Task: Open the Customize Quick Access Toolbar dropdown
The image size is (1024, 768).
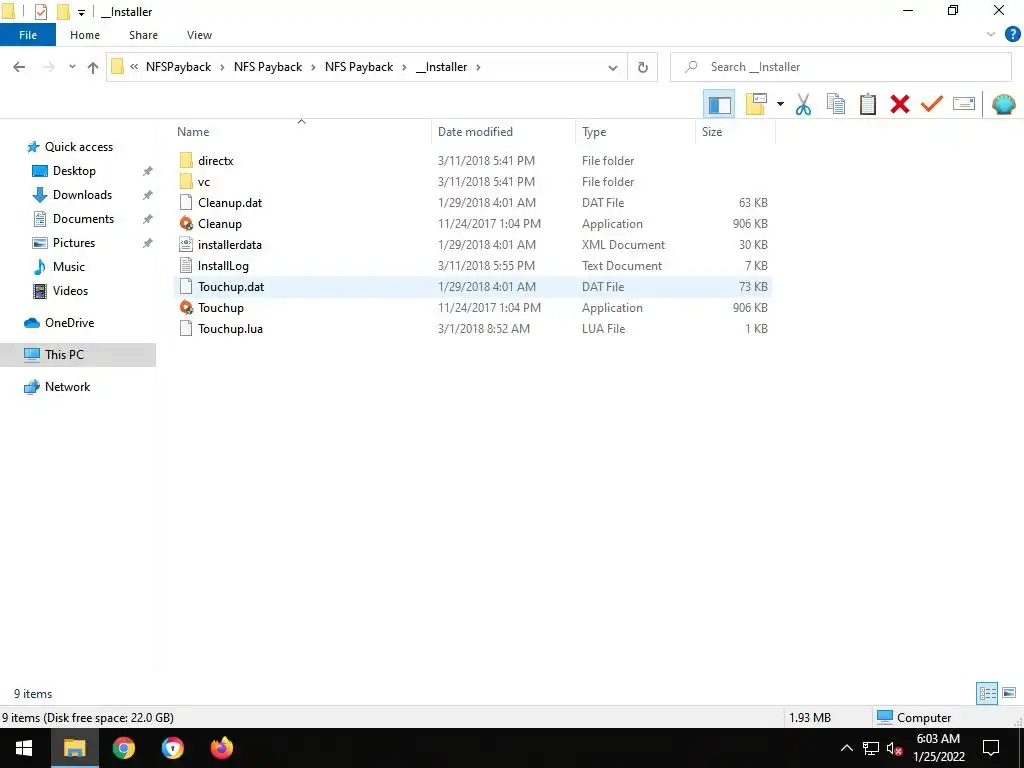Action: tap(81, 12)
